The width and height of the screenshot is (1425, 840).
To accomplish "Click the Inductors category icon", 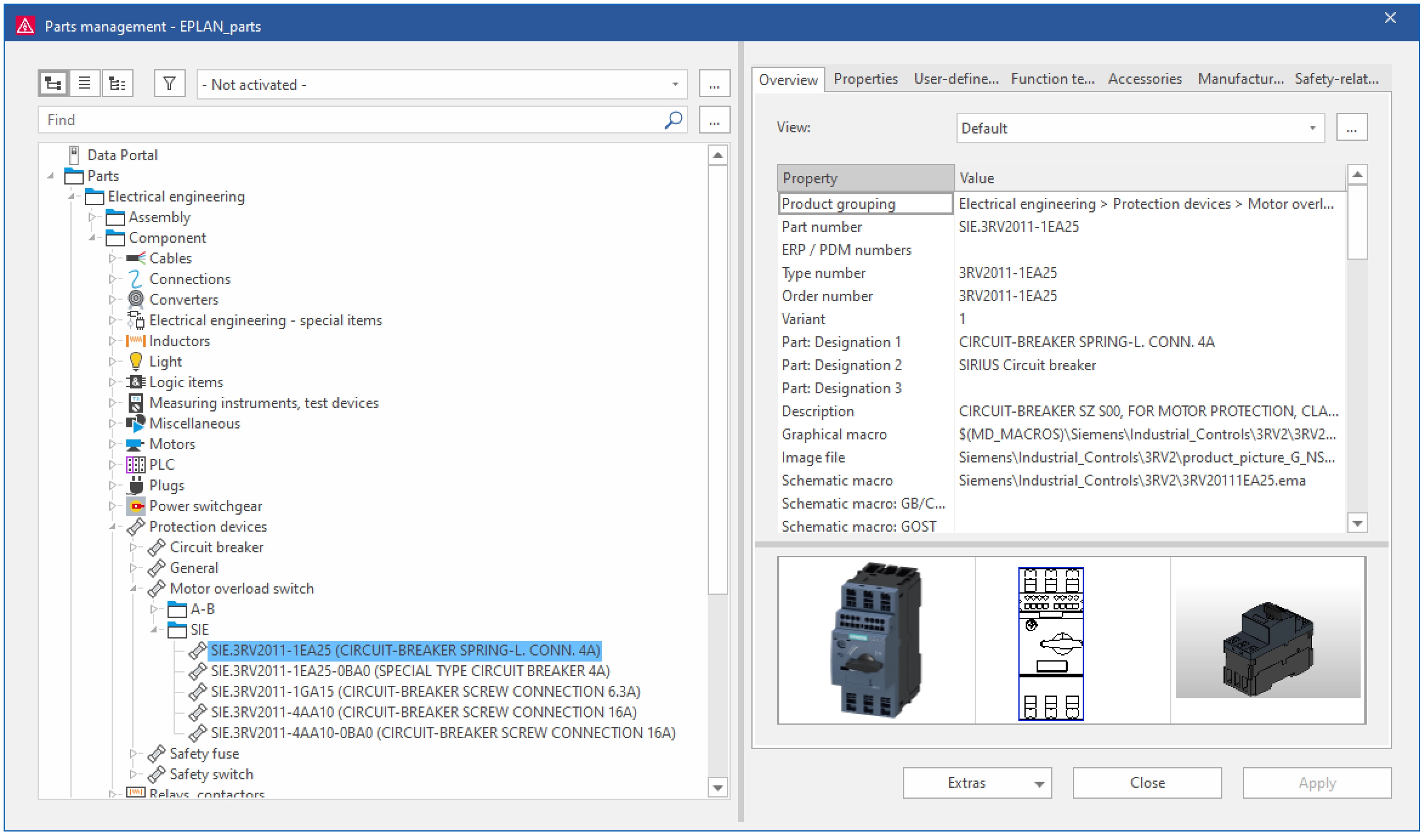I will (x=136, y=341).
